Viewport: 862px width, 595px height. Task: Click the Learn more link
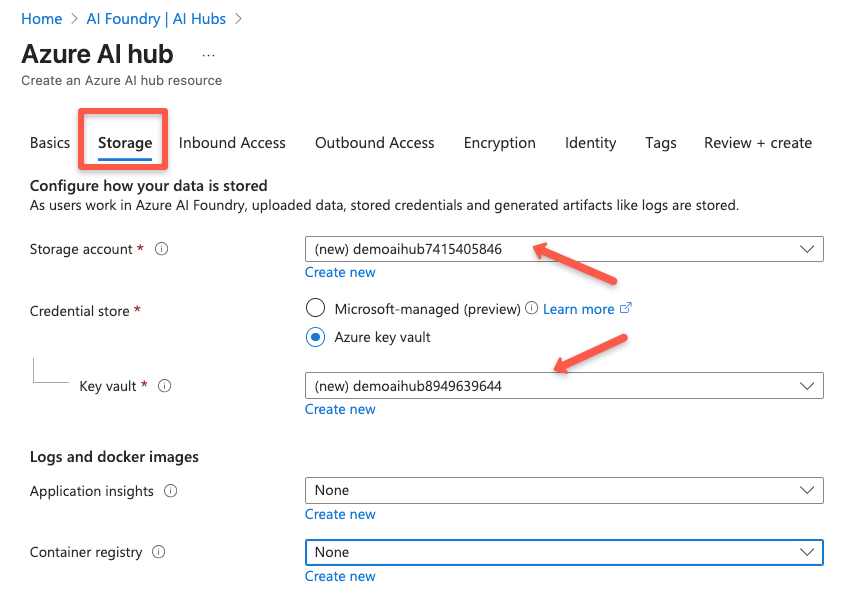click(581, 308)
